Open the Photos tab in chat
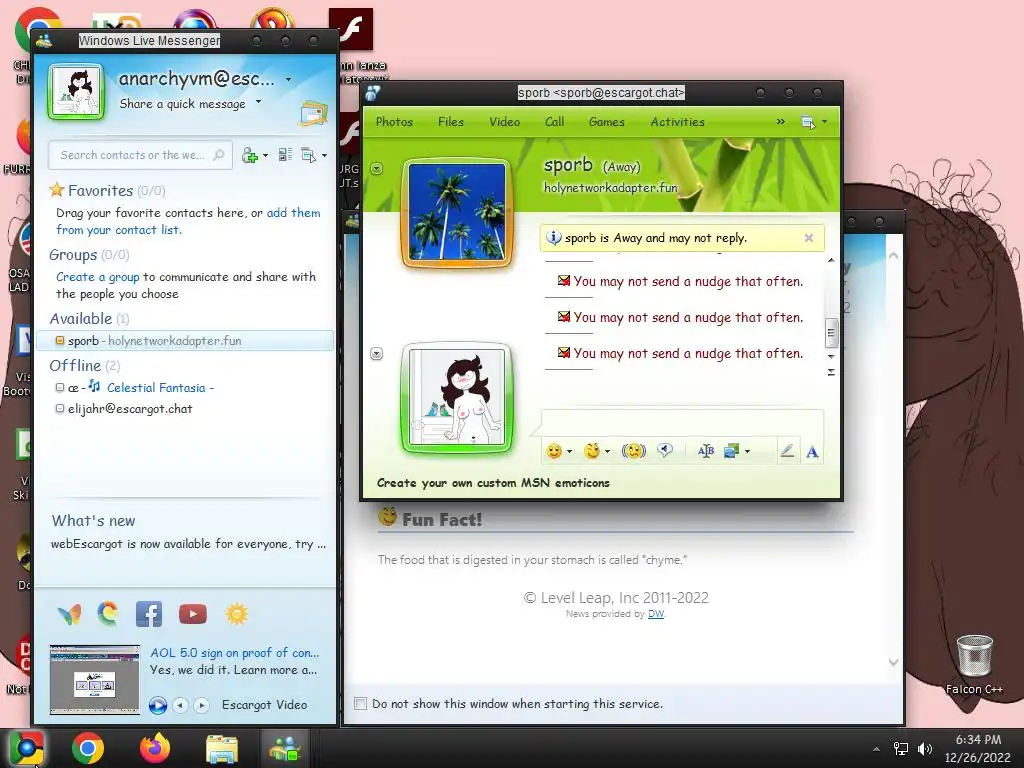 [394, 122]
